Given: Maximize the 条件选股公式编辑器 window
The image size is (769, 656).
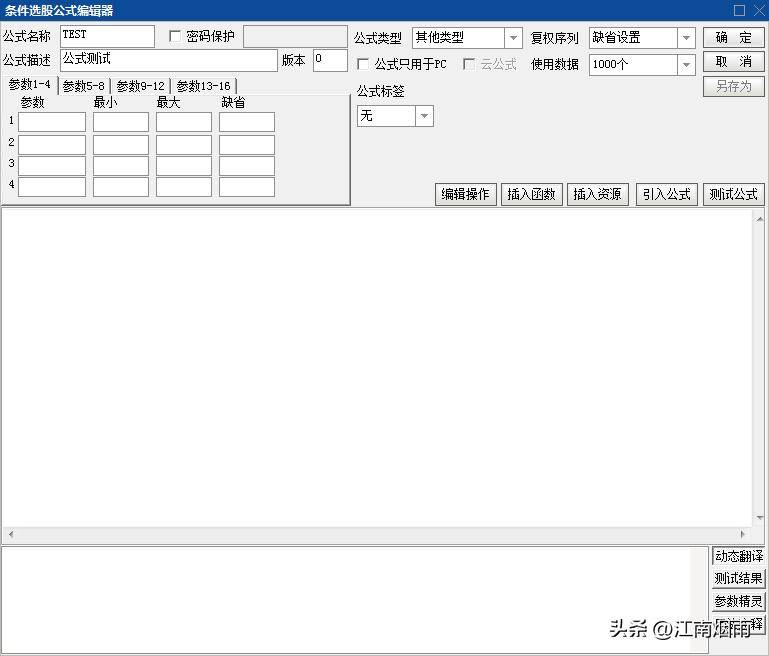Looking at the screenshot, I should [740, 10].
